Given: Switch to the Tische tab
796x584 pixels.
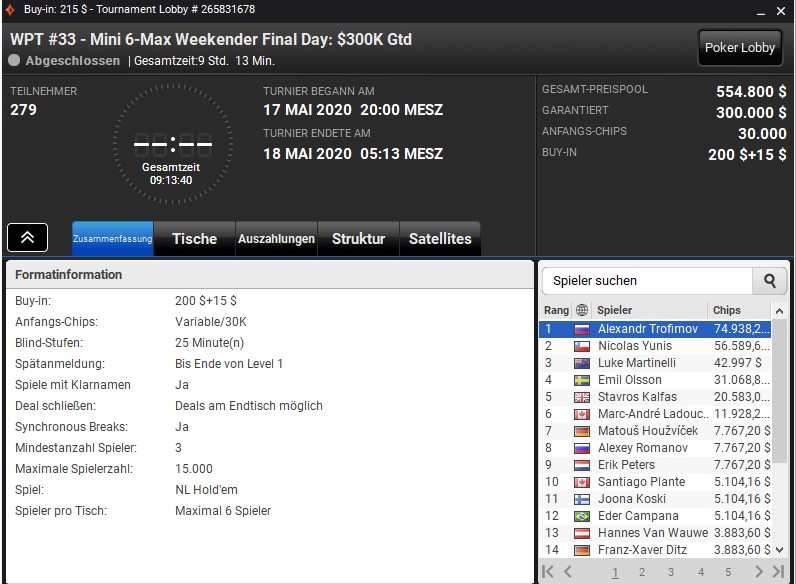Looking at the screenshot, I should pos(194,238).
